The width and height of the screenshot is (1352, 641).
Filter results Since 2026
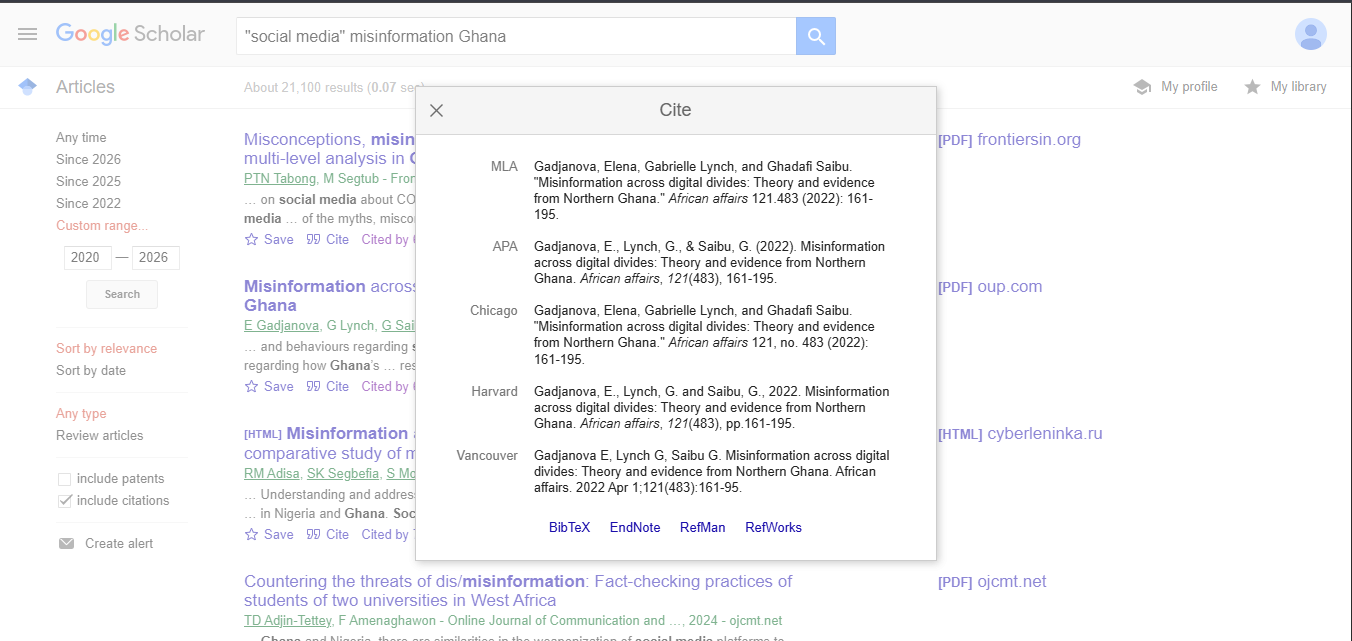tap(88, 160)
